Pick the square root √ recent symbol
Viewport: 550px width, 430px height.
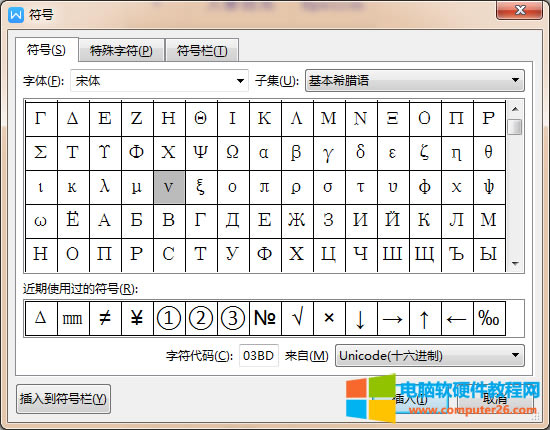tap(297, 318)
